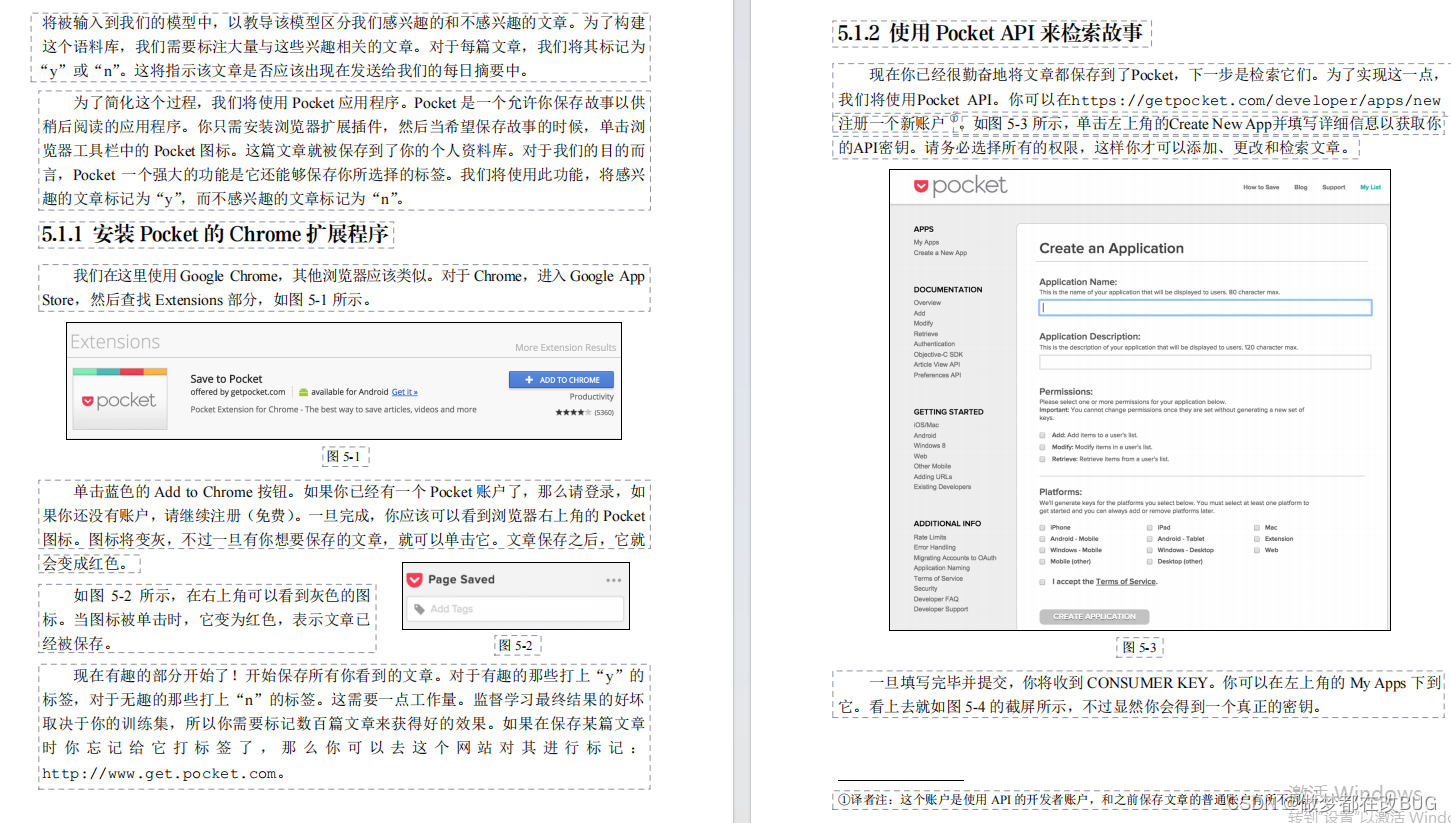Open Developer FAQ link
The image size is (1451, 823).
click(x=936, y=599)
